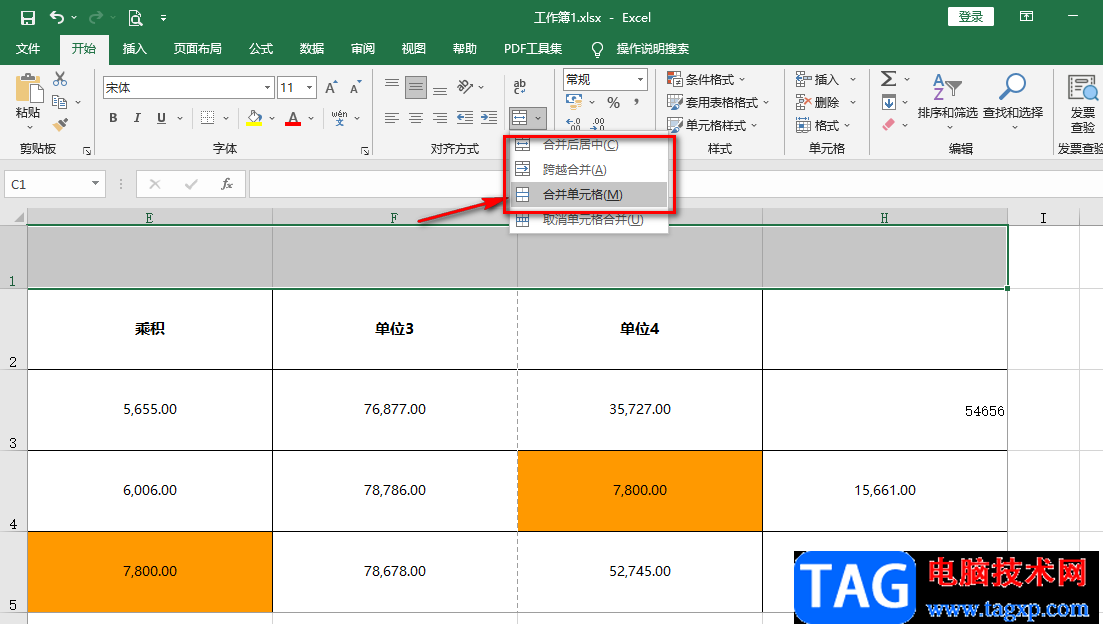Expand fill color dropdown arrow

[272, 118]
